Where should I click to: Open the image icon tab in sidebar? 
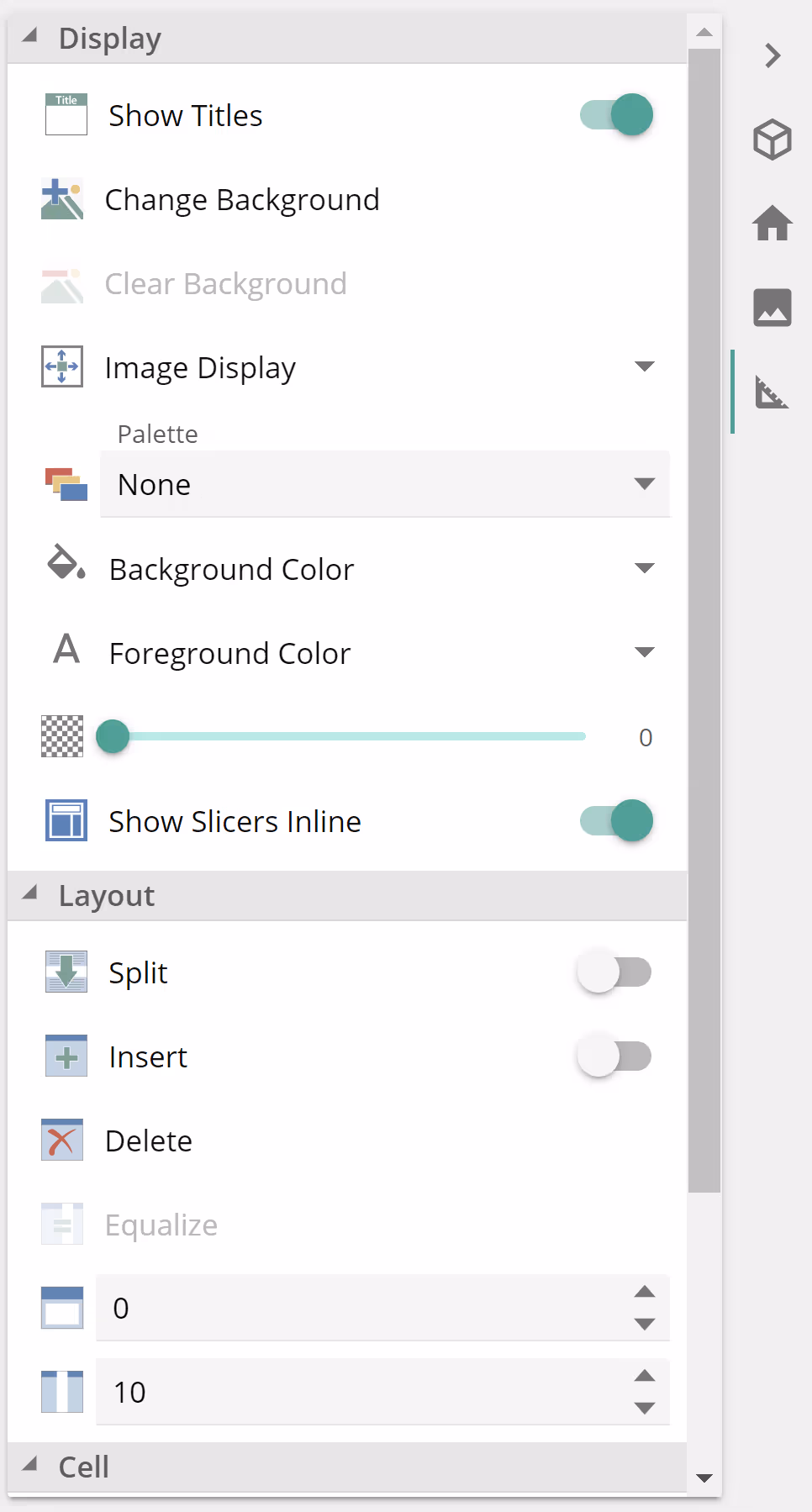pos(772,308)
